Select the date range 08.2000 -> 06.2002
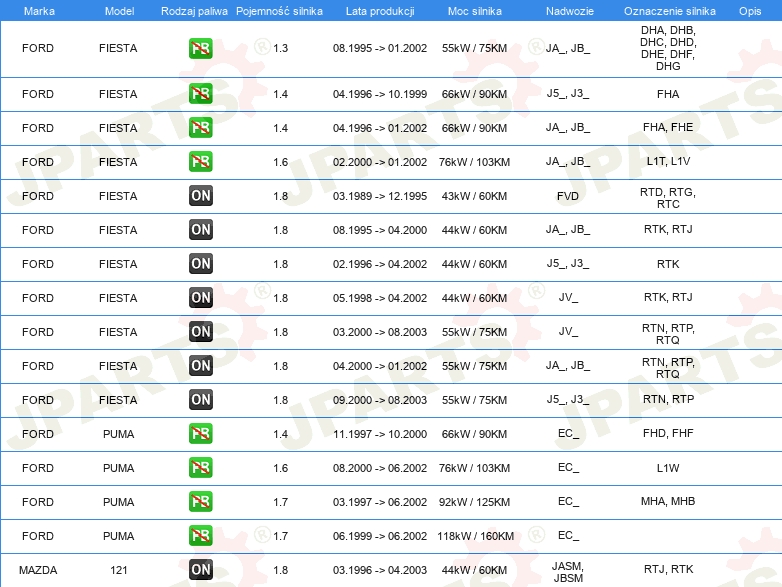 pos(380,468)
